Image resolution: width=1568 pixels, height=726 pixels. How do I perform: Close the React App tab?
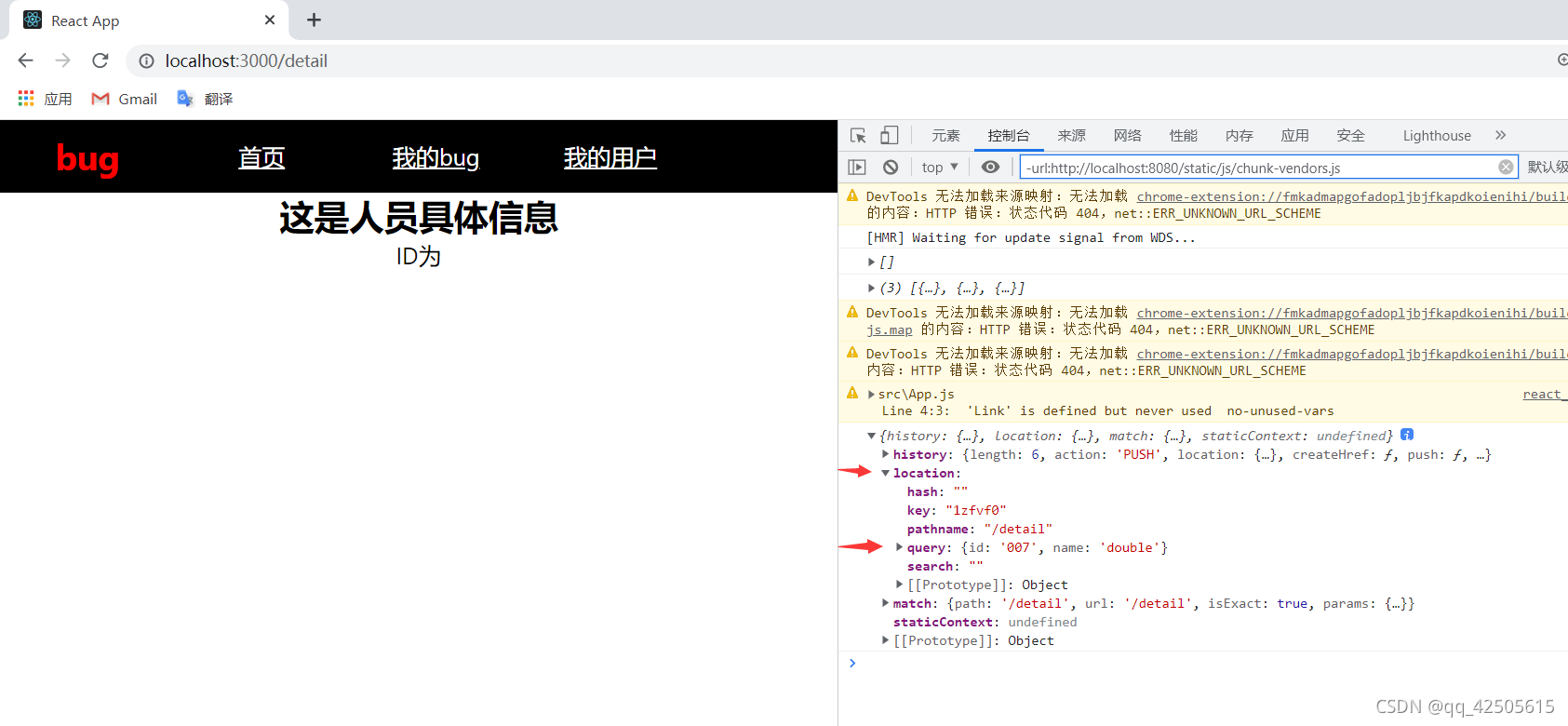coord(270,20)
